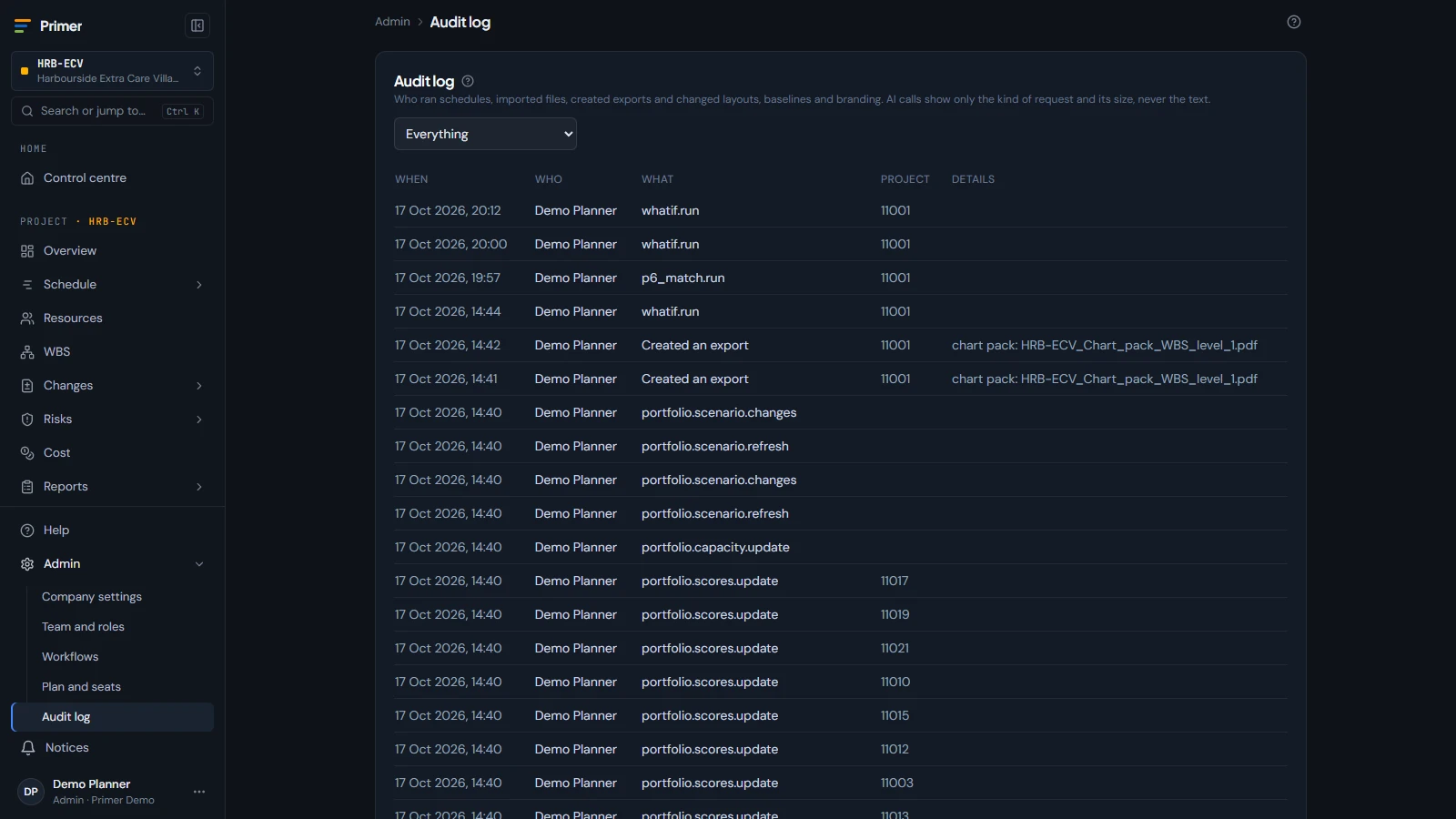Expand the Schedule submenu chevron
1456x819 pixels.
tap(199, 285)
